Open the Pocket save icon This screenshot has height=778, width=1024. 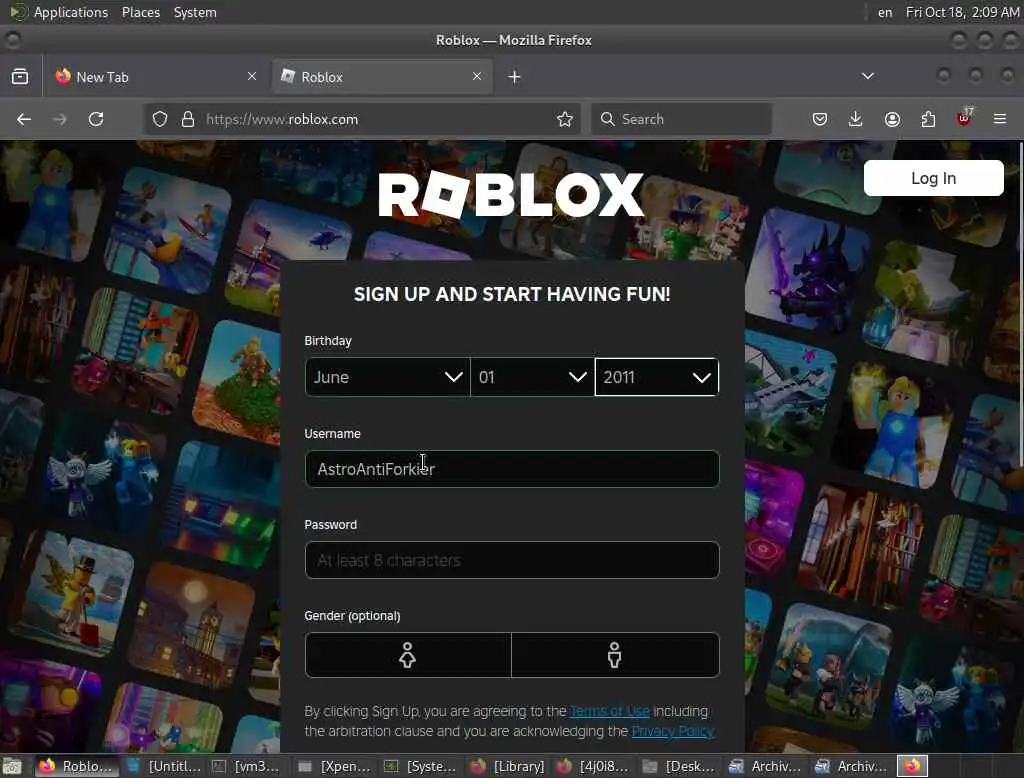pyautogui.click(x=820, y=120)
